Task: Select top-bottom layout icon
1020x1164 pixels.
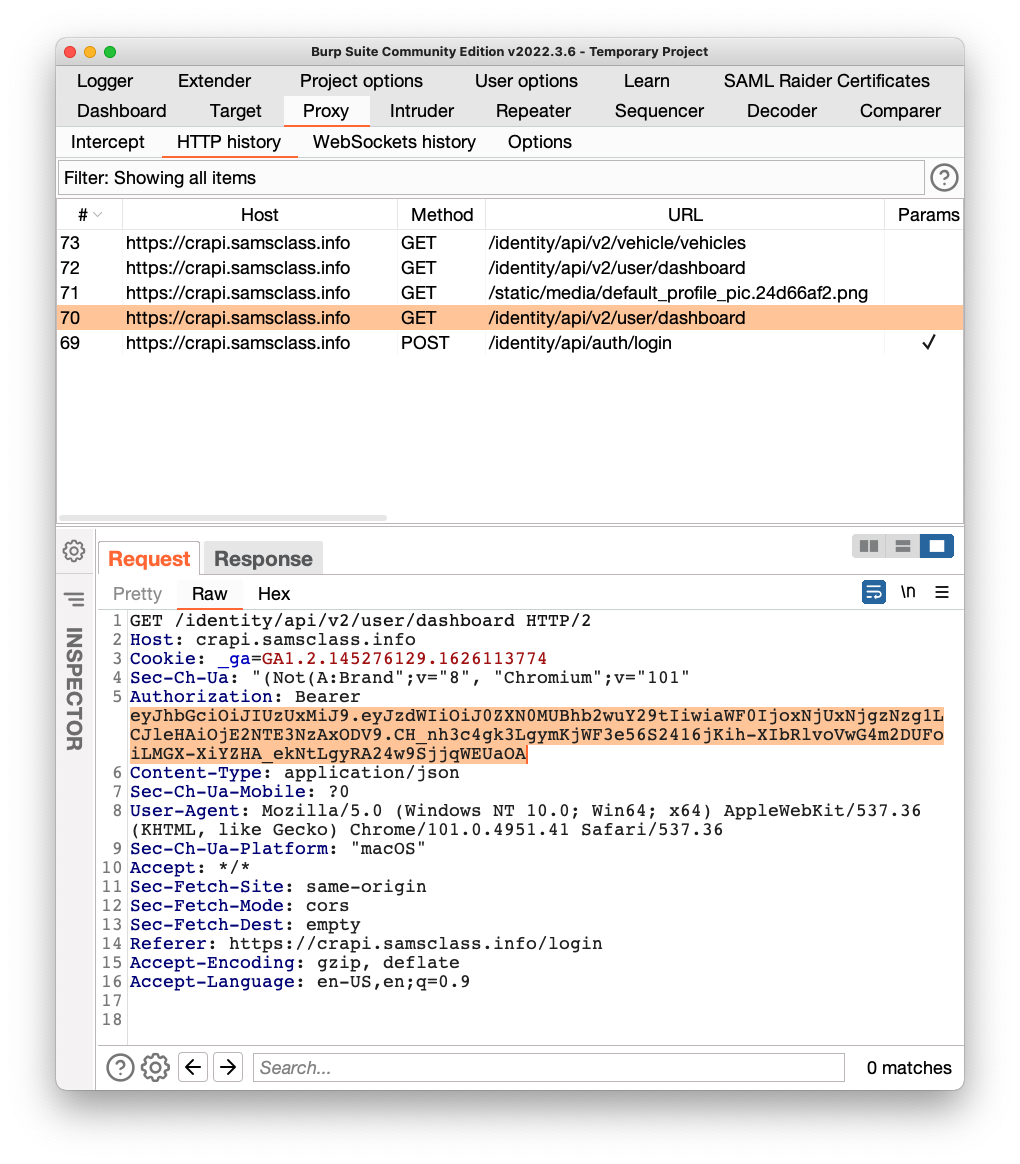Action: (903, 546)
